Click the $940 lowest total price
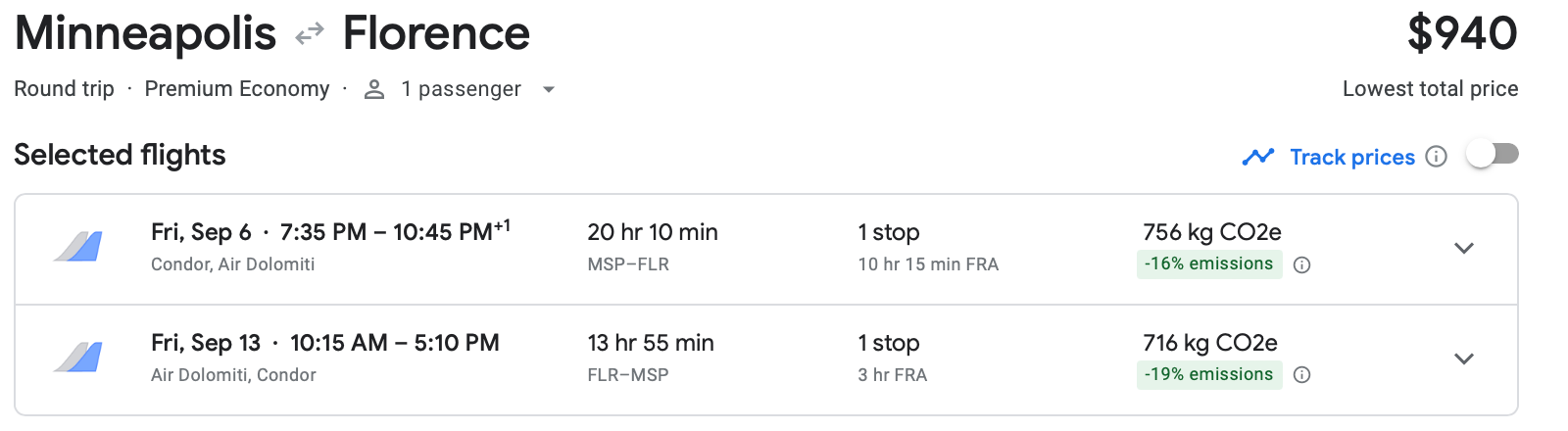Screen dimensions: 1568x431 pyautogui.click(x=1462, y=33)
